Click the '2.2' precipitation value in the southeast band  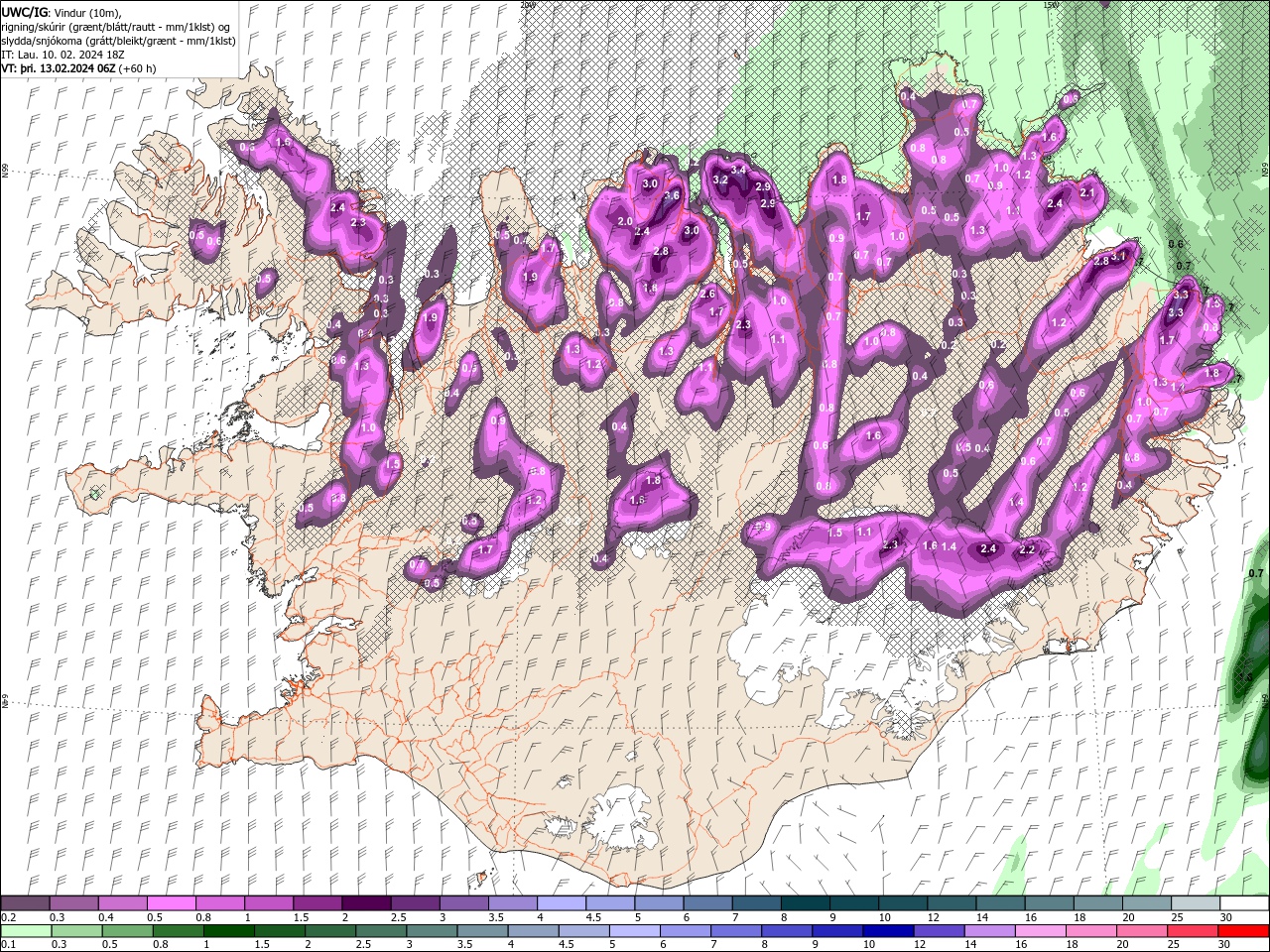click(x=1027, y=549)
